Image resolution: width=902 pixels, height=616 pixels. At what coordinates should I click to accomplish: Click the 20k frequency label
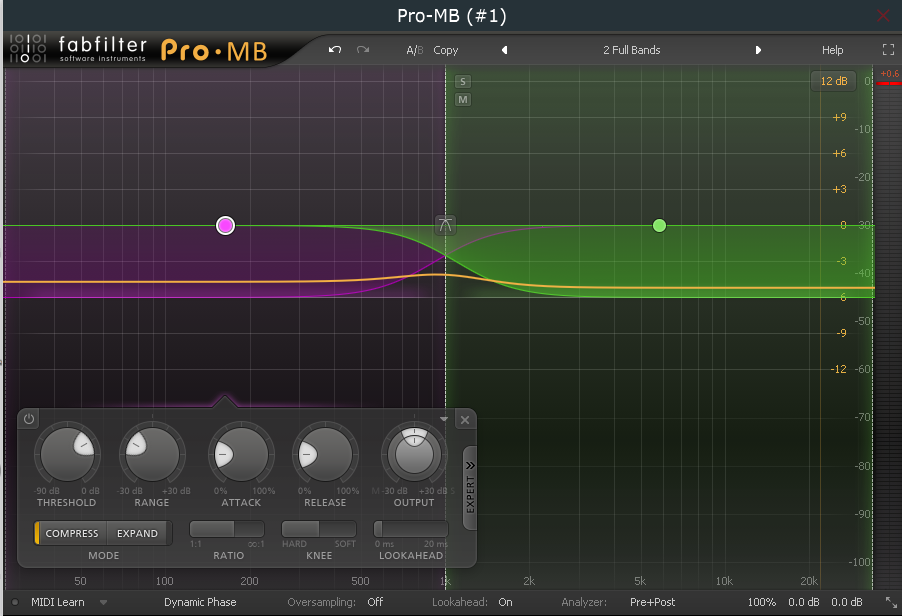pyautogui.click(x=809, y=581)
